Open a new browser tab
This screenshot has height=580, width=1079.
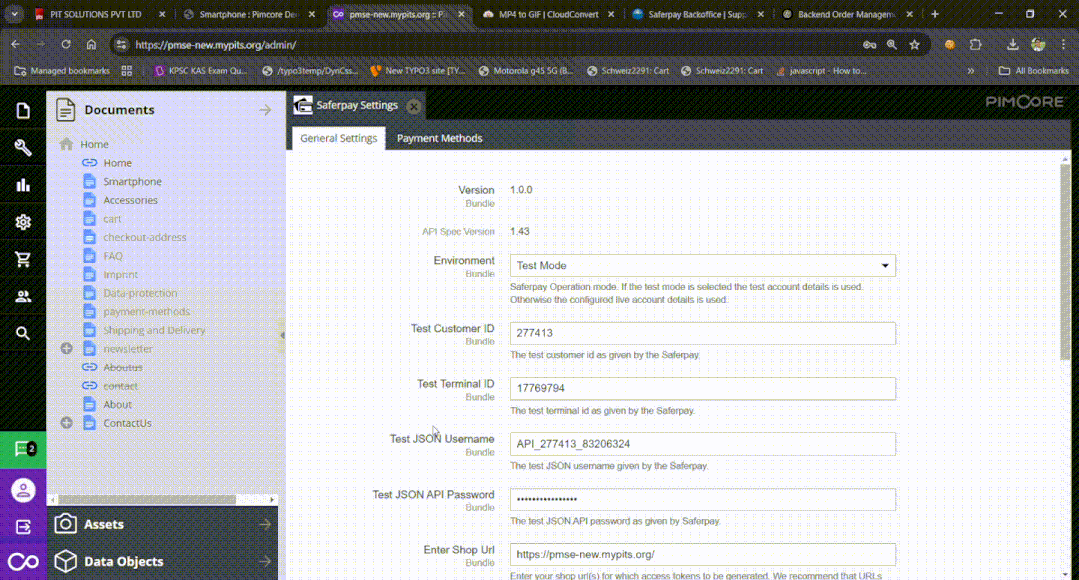pos(934,14)
